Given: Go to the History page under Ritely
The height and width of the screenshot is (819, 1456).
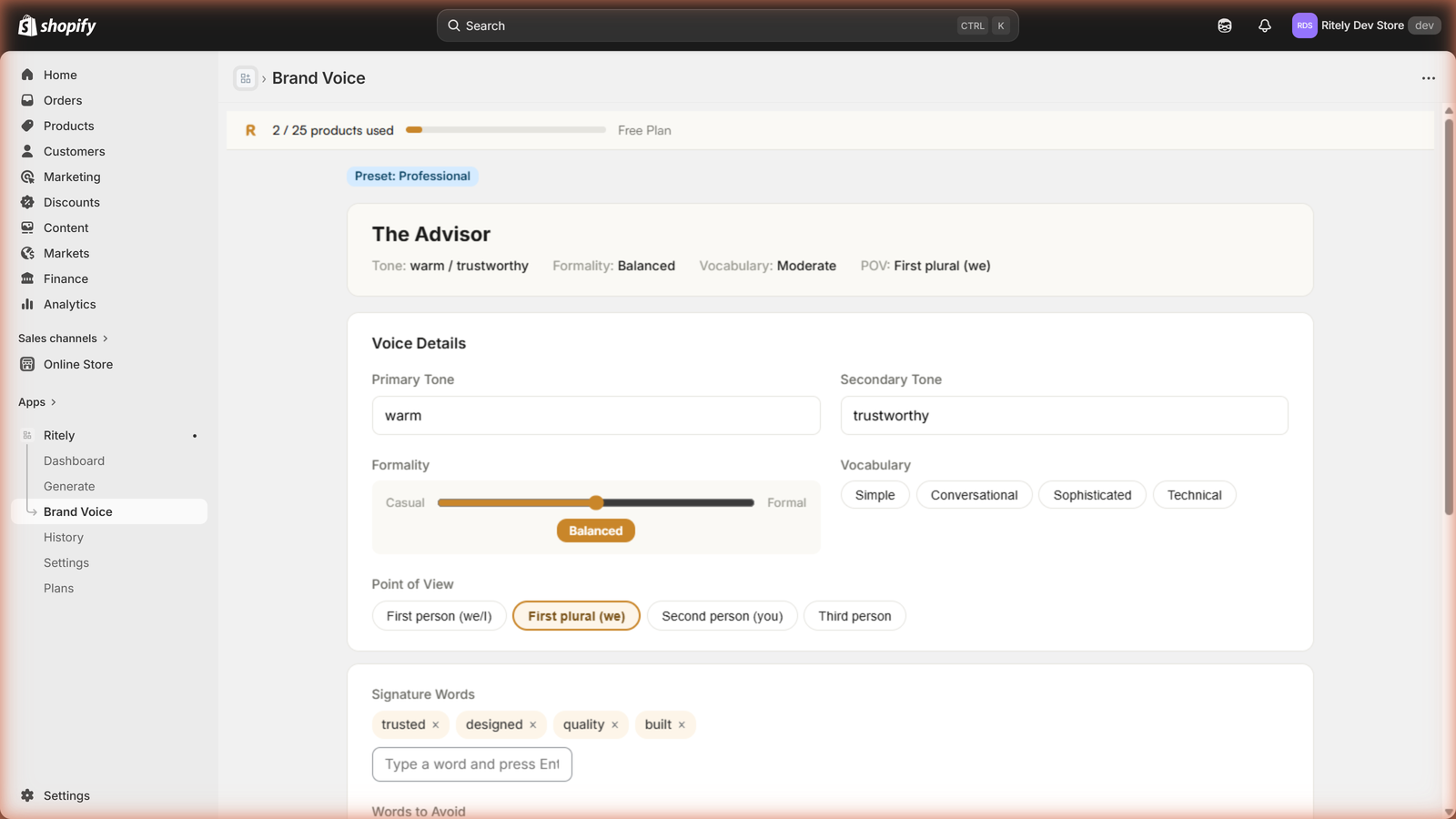Looking at the screenshot, I should [63, 537].
